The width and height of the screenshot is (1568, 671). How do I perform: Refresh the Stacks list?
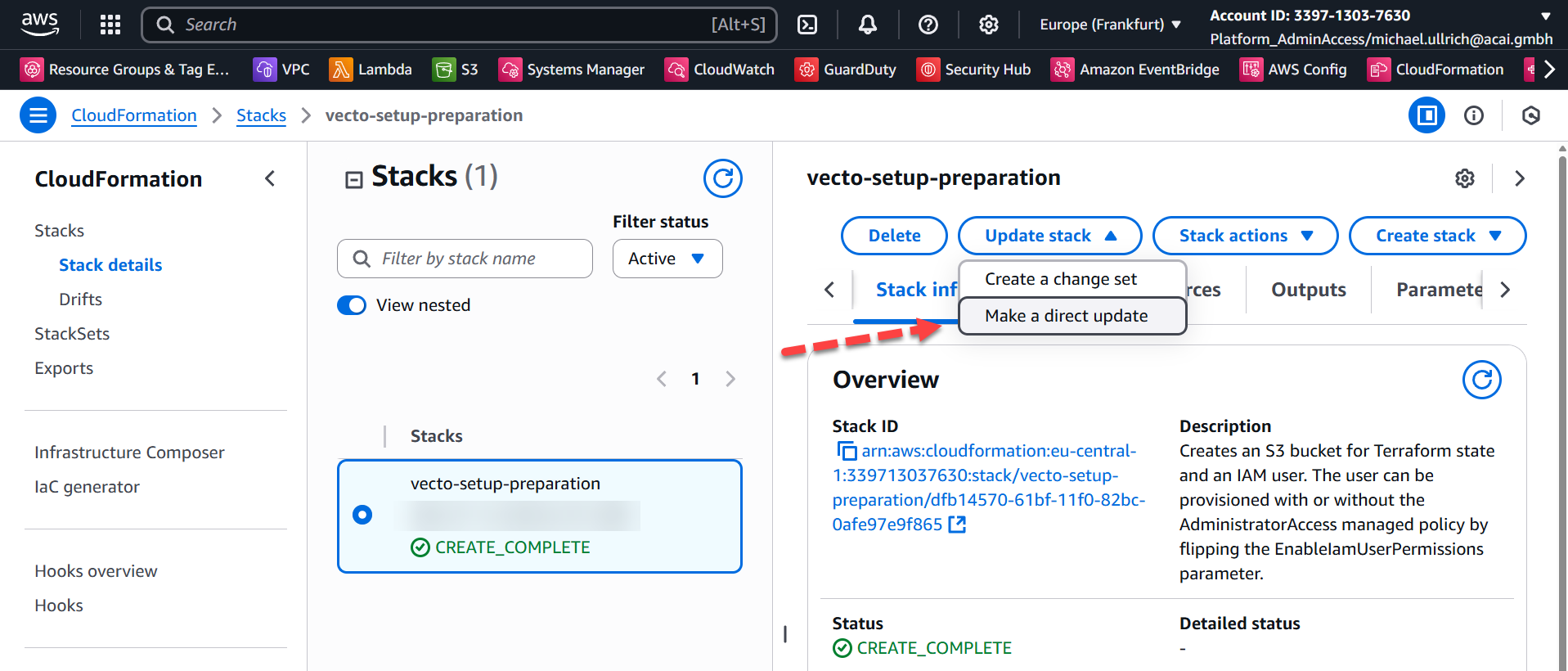(x=723, y=178)
